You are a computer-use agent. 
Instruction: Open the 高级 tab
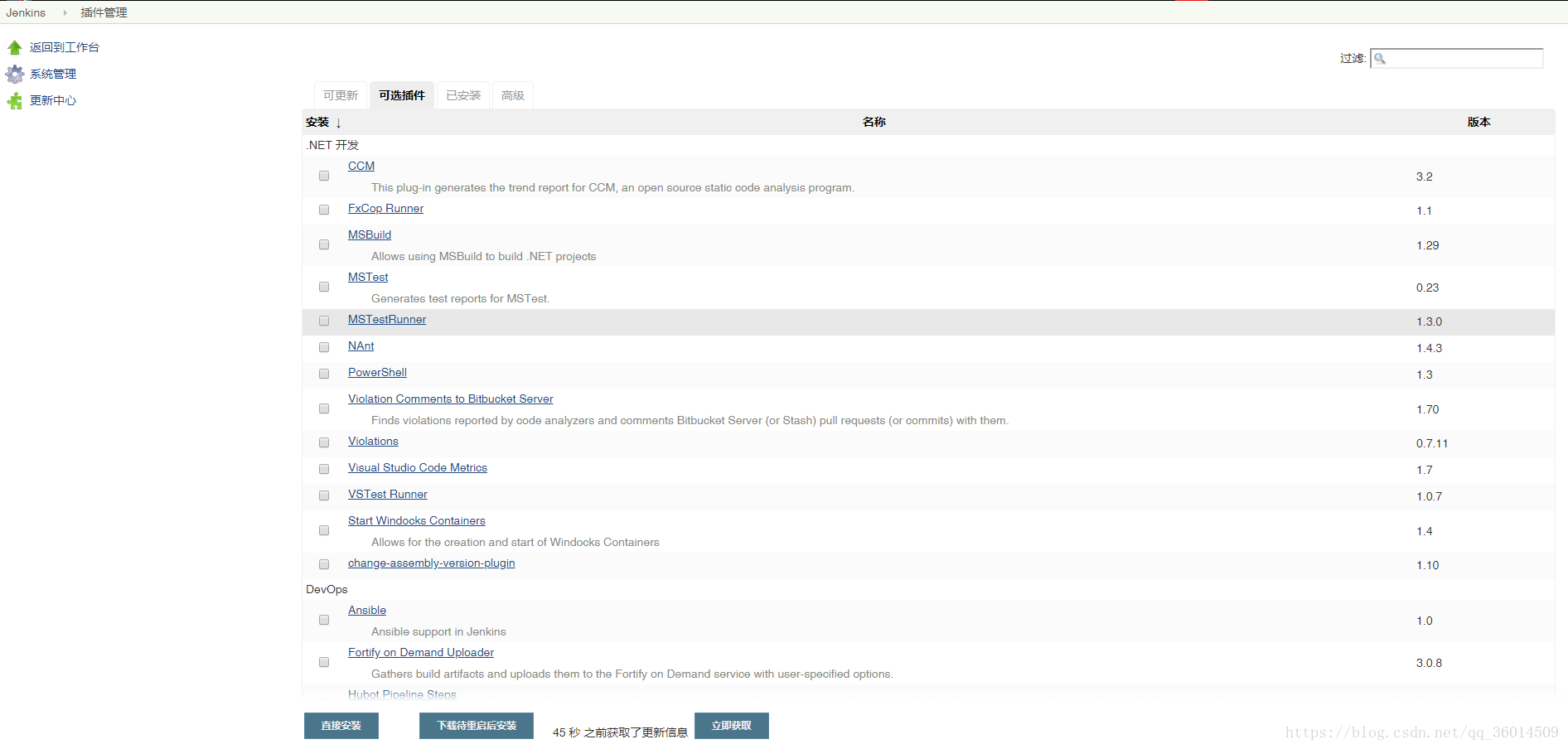pyautogui.click(x=513, y=95)
